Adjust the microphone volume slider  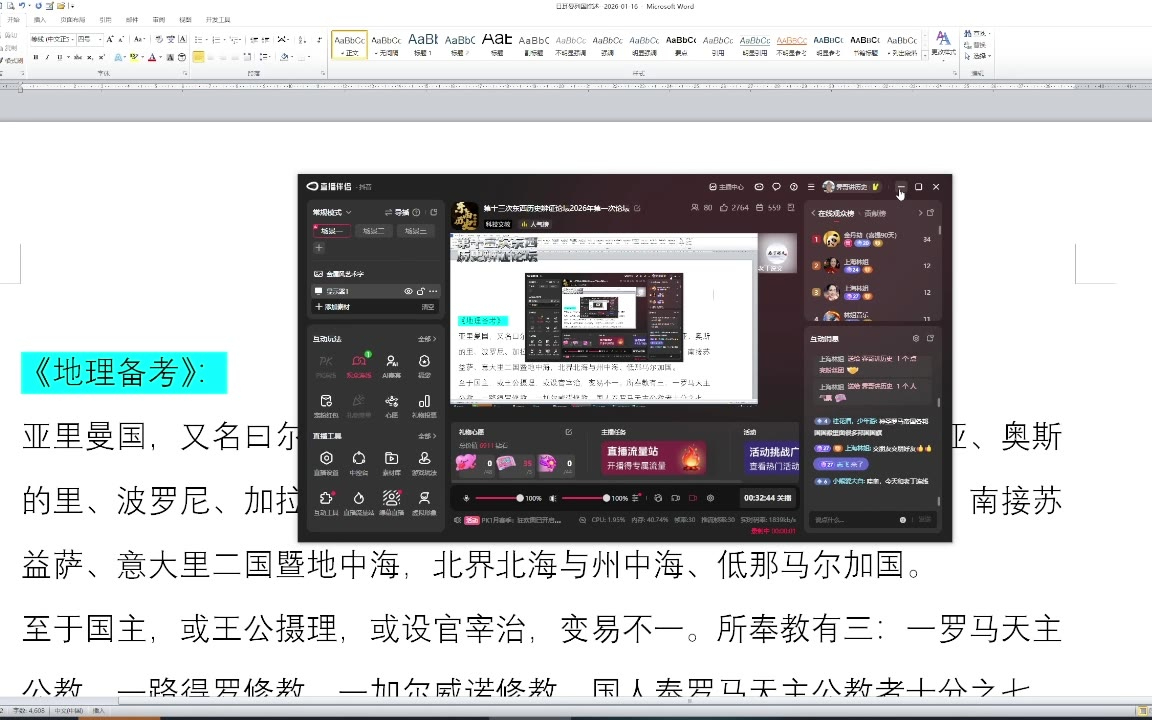click(x=497, y=498)
